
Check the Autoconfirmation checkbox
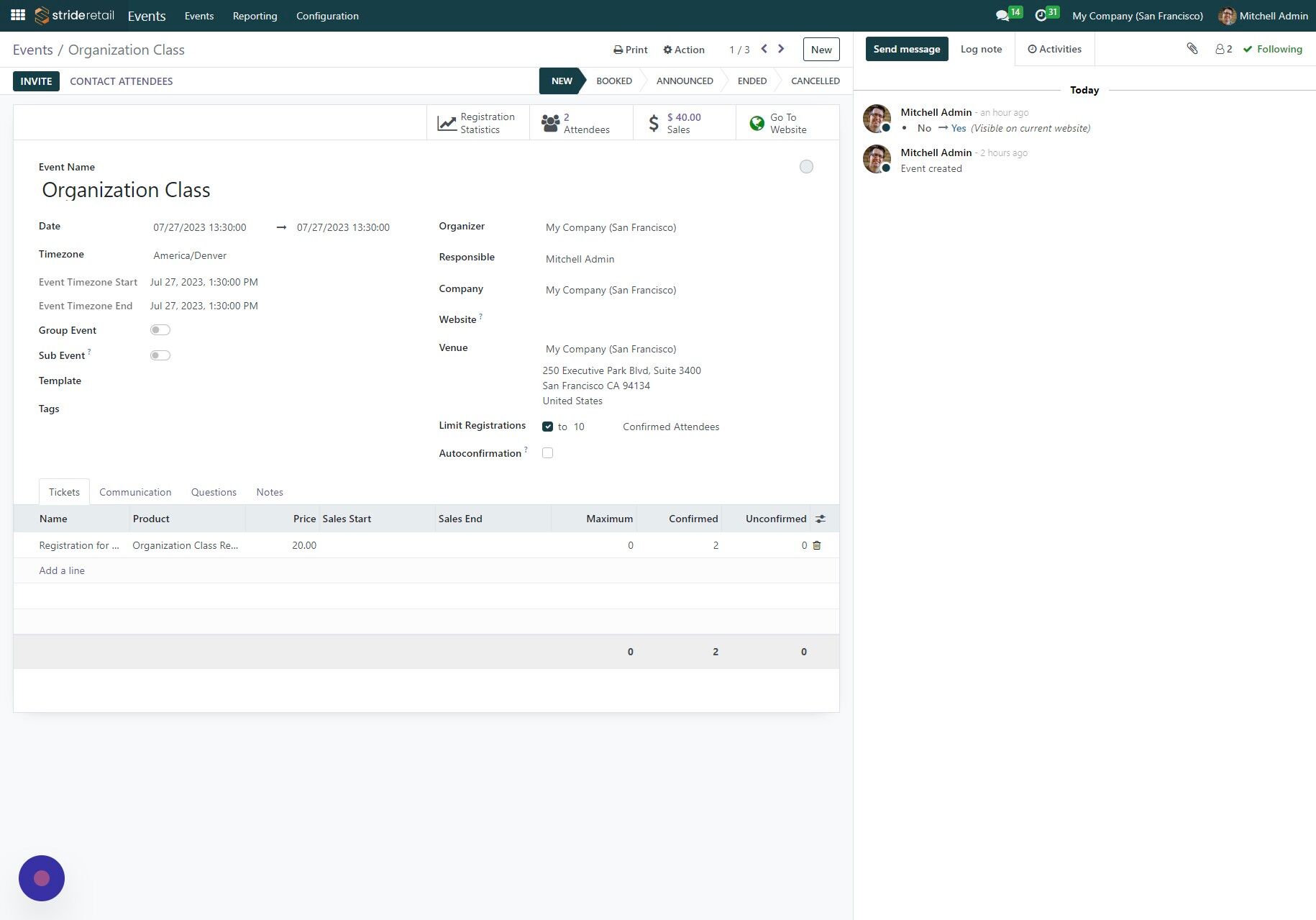548,453
